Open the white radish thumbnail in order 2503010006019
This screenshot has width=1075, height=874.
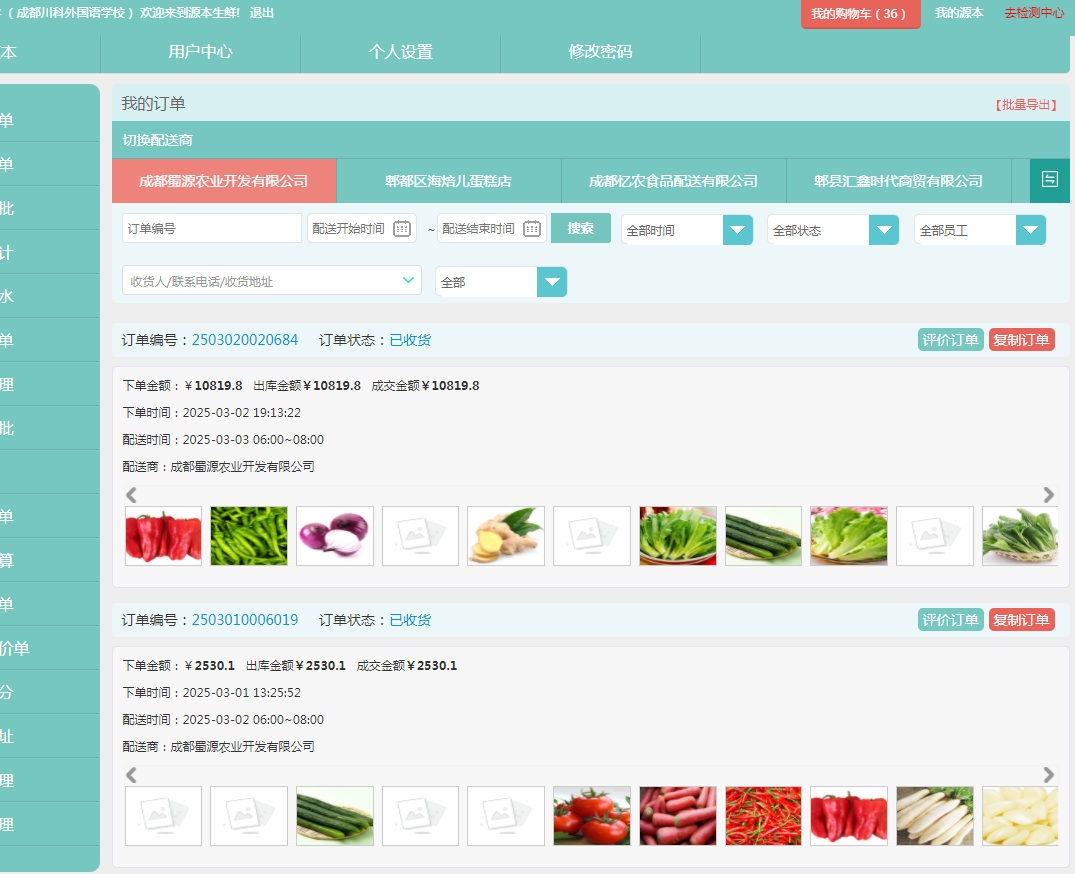click(934, 816)
